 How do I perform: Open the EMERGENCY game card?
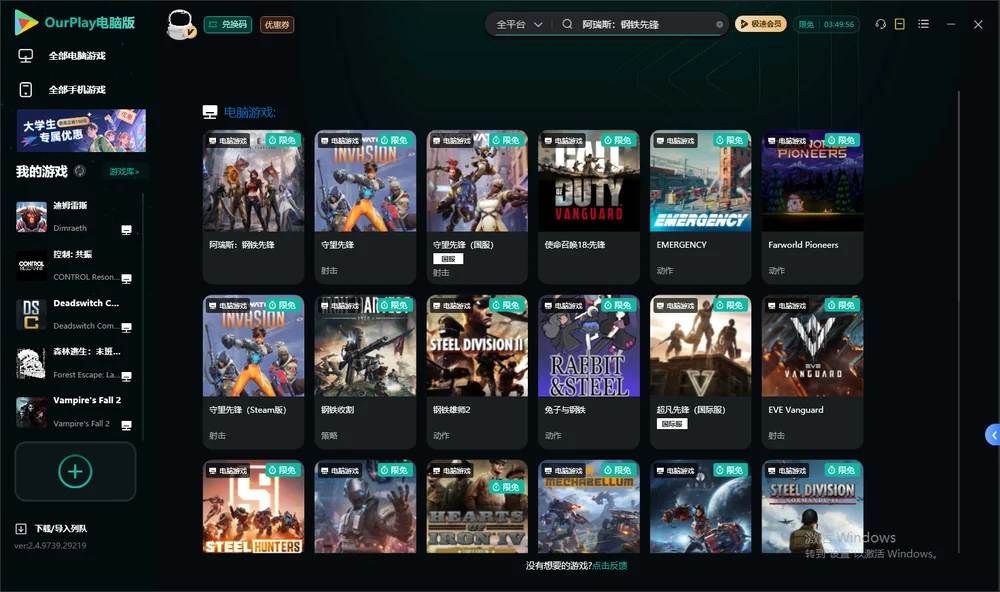click(700, 207)
